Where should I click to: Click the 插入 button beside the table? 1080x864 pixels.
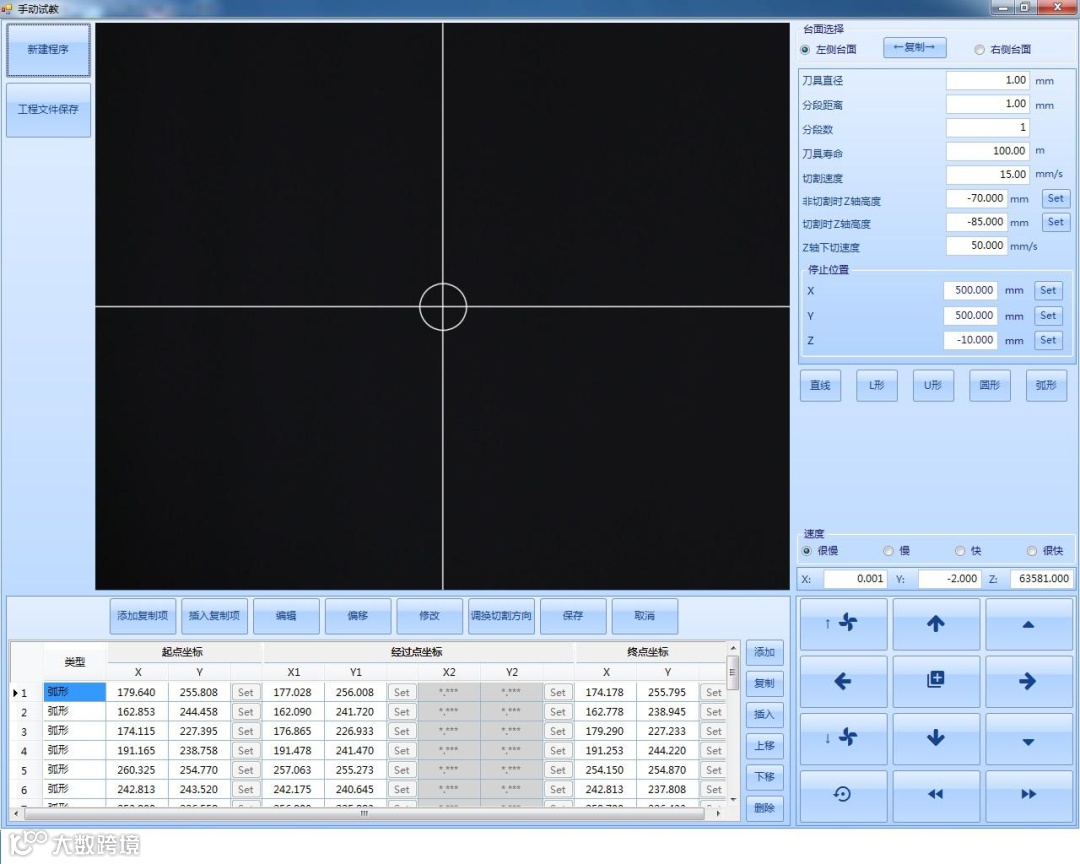point(765,714)
